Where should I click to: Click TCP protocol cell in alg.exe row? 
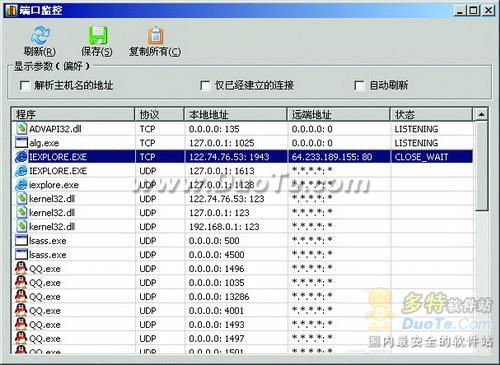tap(147, 143)
